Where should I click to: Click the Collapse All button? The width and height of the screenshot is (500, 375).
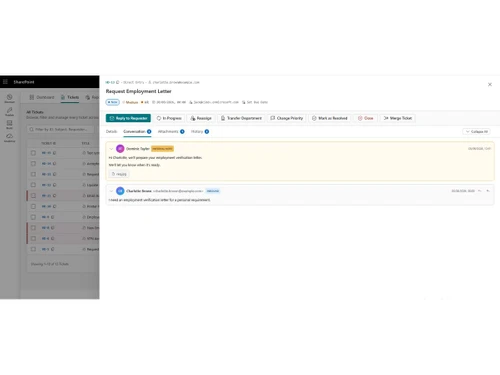pyautogui.click(x=476, y=132)
